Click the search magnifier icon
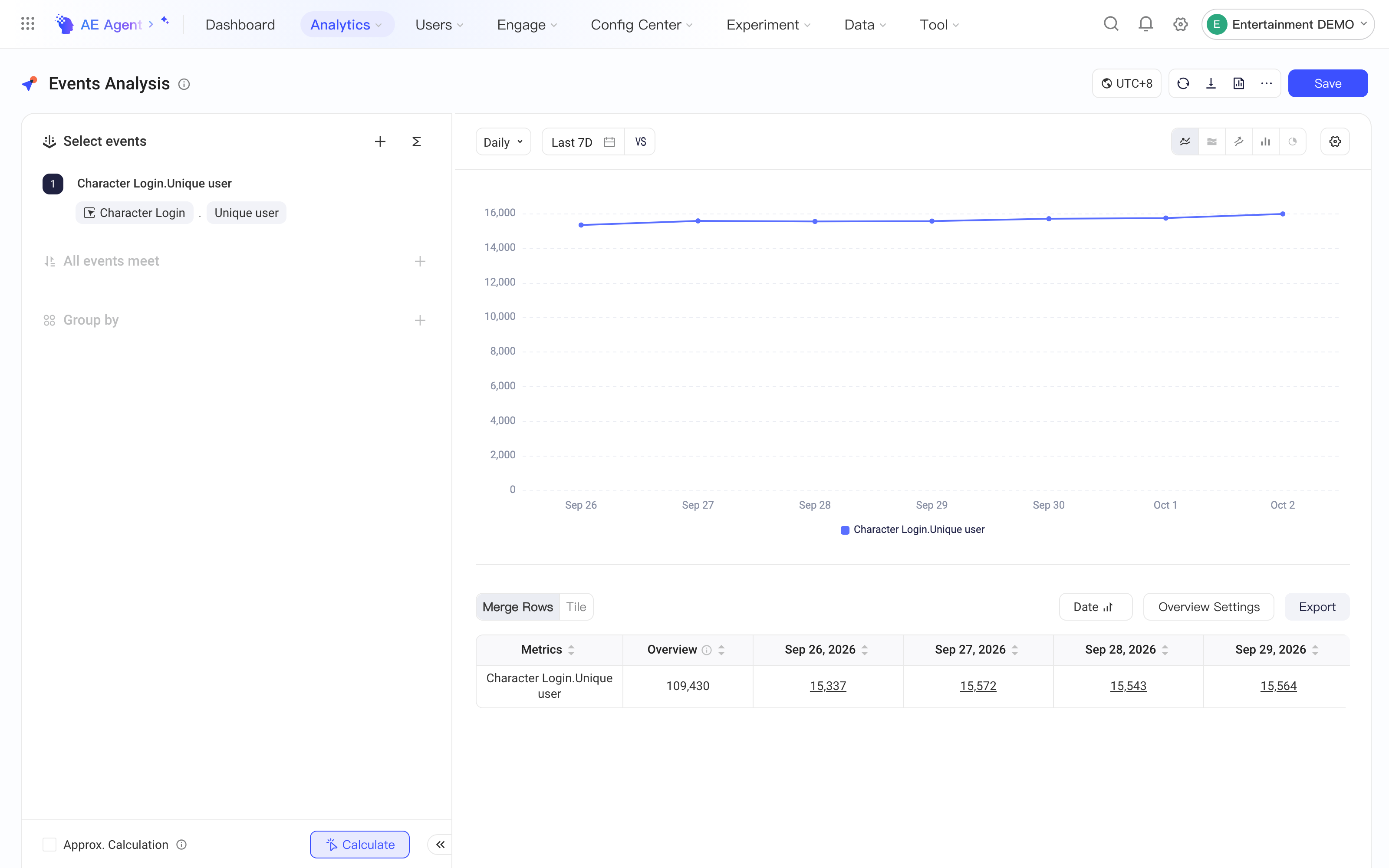 (x=1111, y=24)
